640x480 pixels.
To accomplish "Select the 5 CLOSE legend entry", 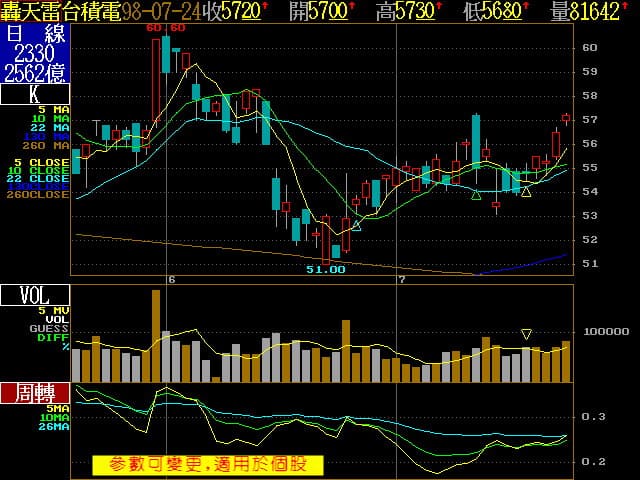I will click(x=49, y=161).
